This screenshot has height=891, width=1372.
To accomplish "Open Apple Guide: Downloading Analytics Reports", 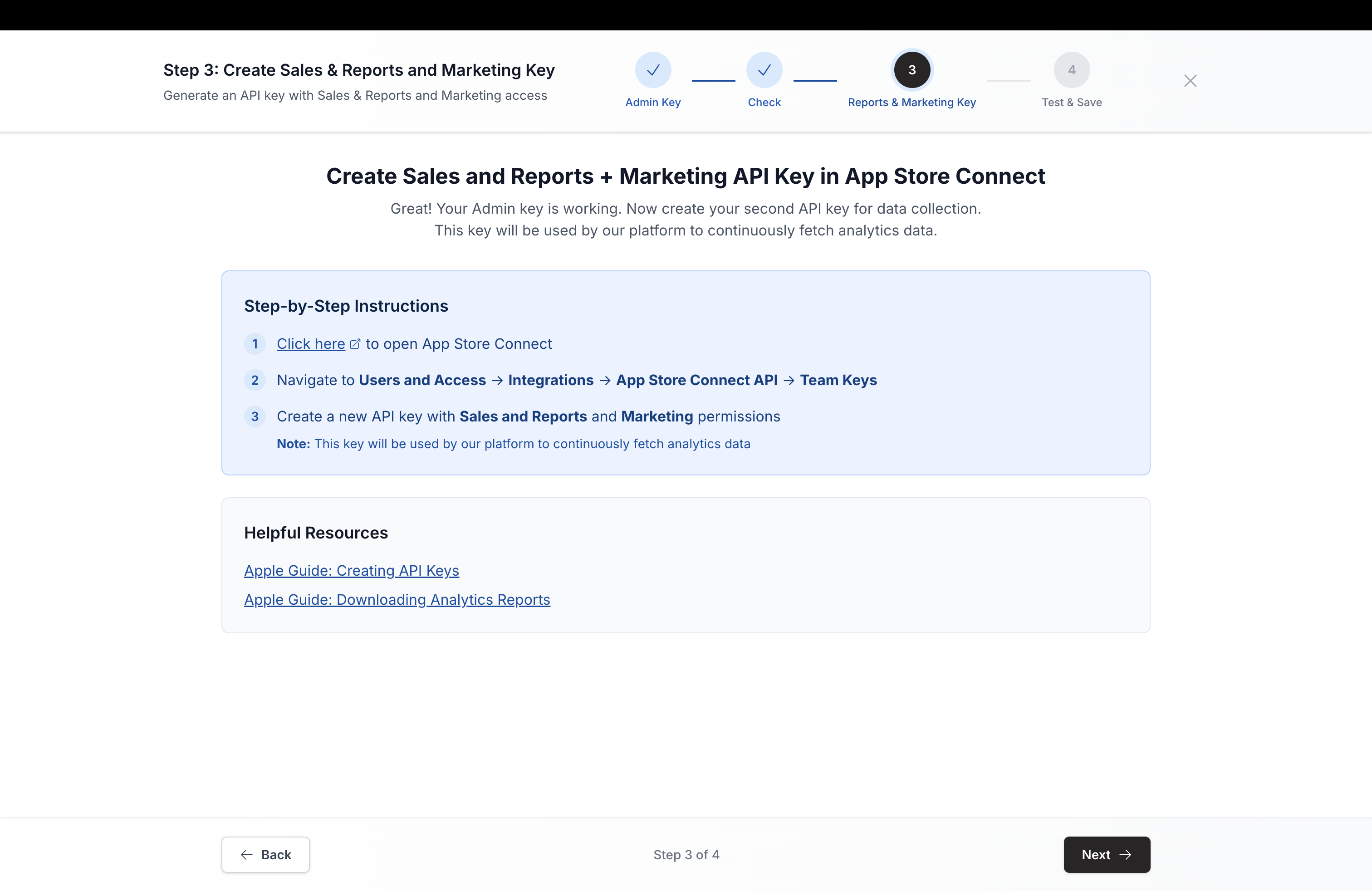I will pos(397,599).
